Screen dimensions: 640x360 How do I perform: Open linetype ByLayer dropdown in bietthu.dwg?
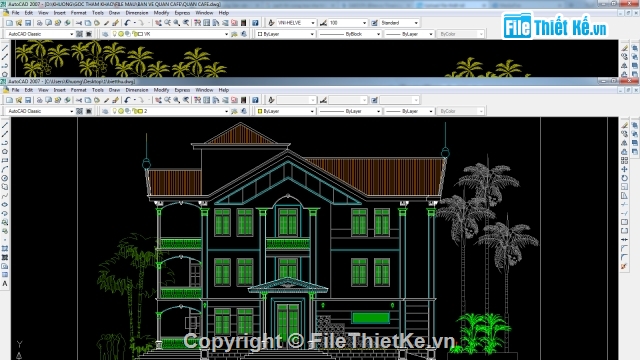349,111
